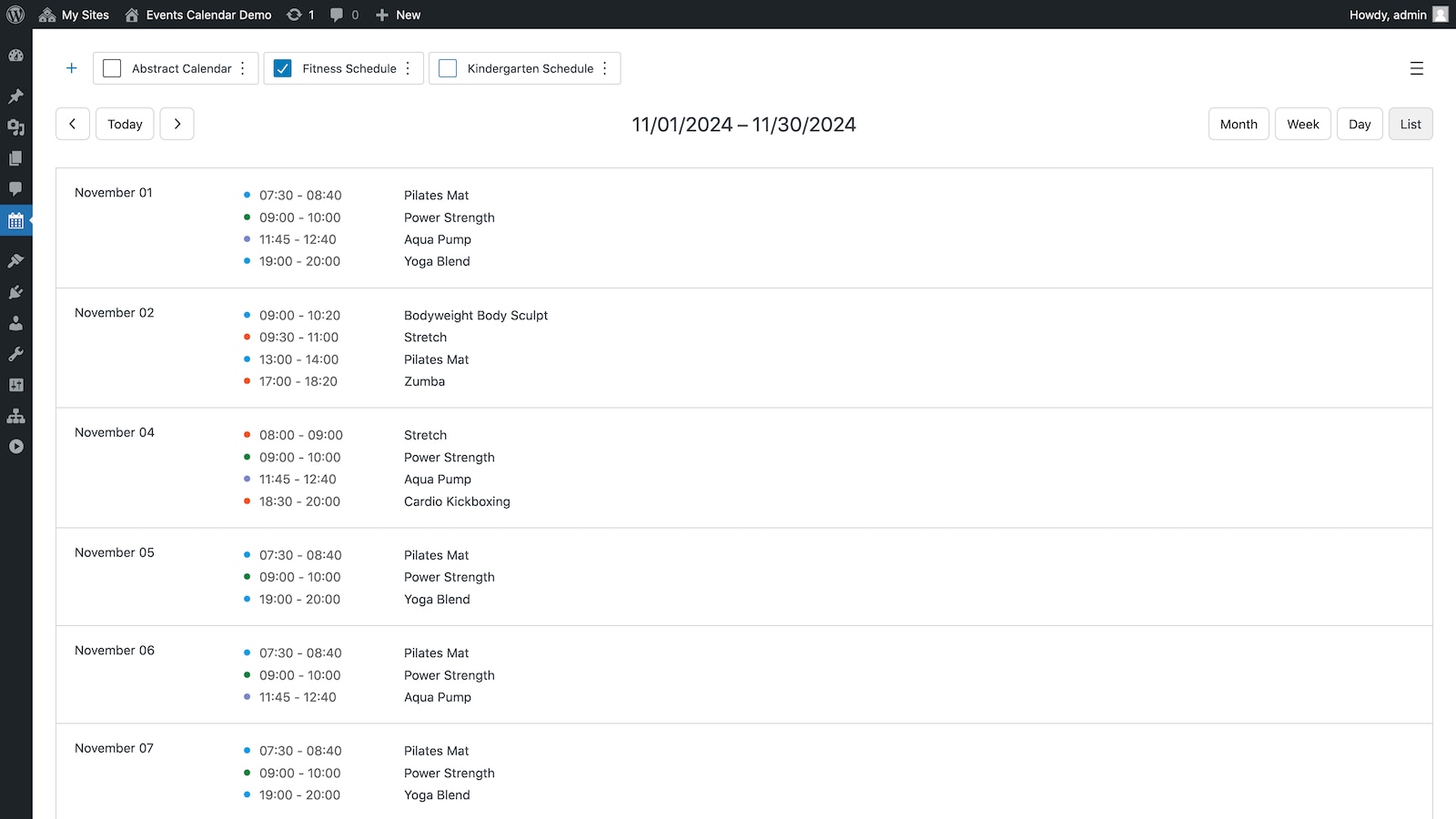Expand the Abstract Calendar three-dot menu
Screen dimensions: 1456x819
pyautogui.click(x=242, y=67)
